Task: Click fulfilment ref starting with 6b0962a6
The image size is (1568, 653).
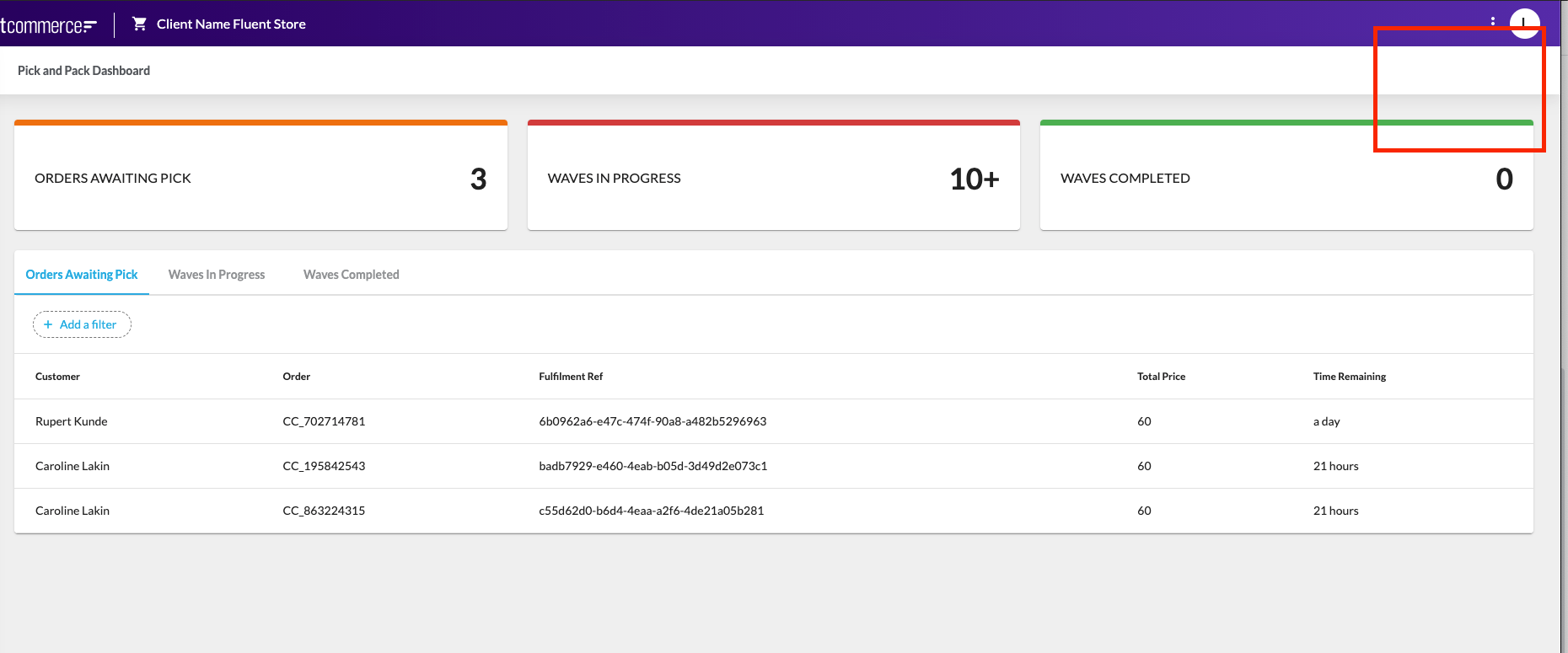Action: (652, 421)
